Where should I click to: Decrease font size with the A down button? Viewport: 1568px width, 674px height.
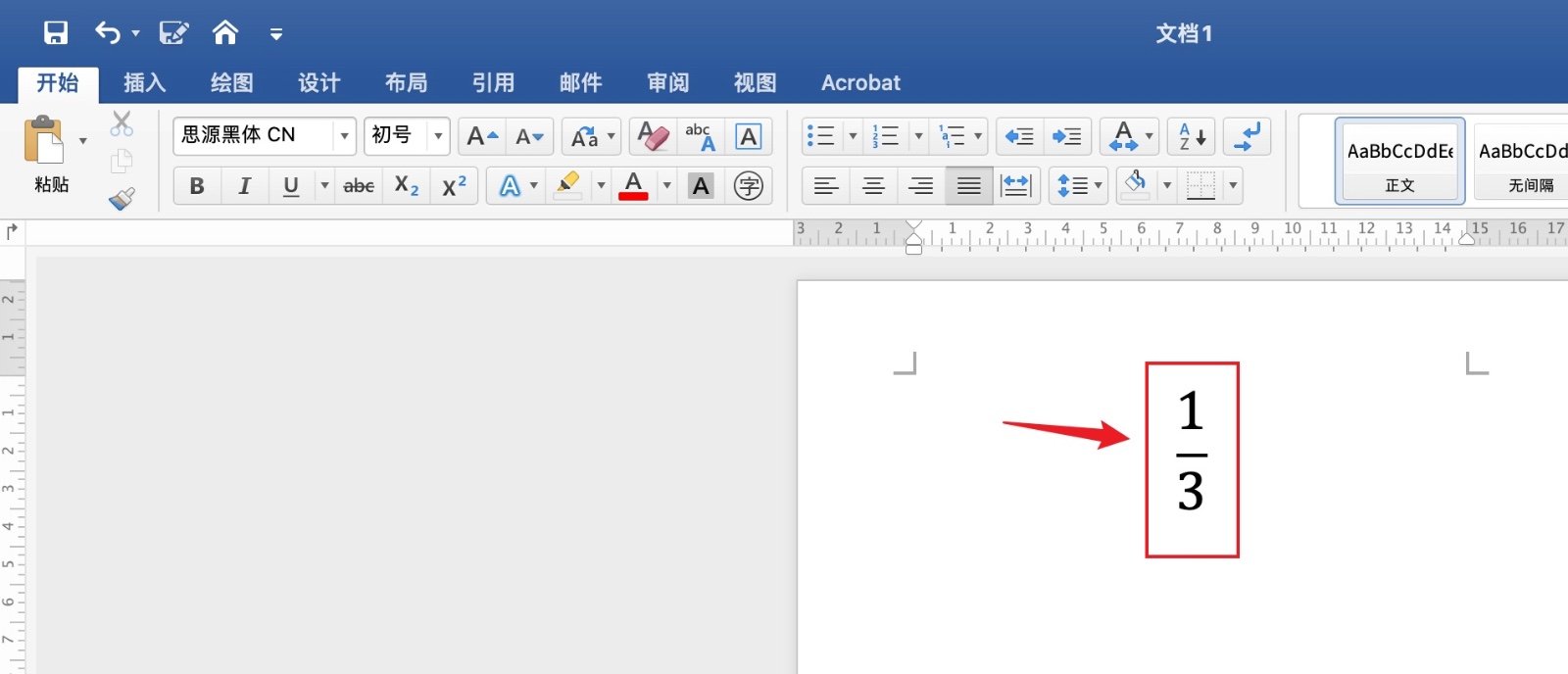coord(530,136)
